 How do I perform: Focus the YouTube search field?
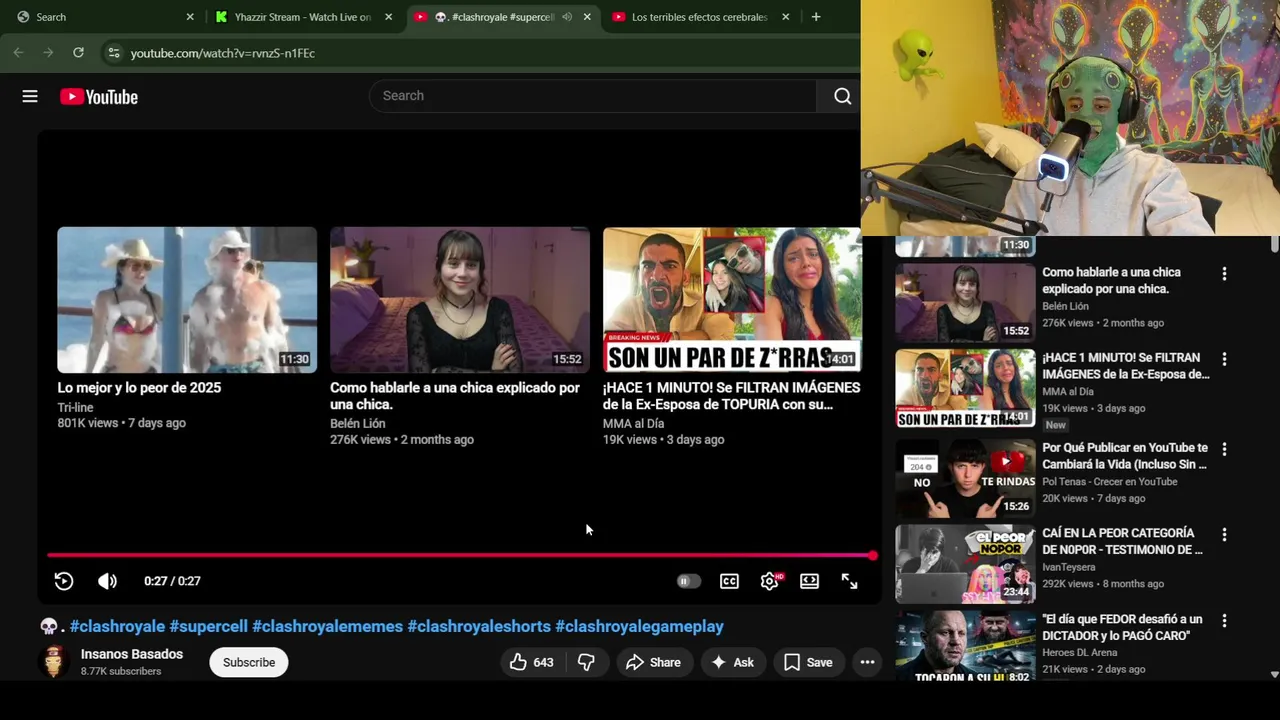[594, 96]
